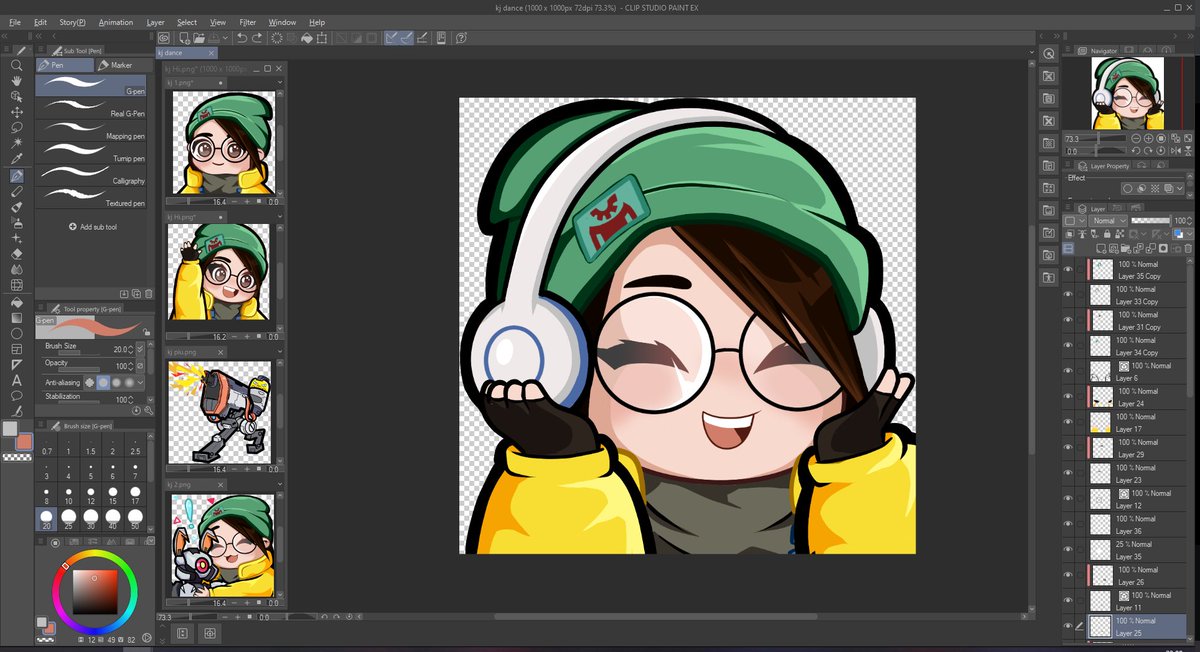Screen dimensions: 1200x652
Task: Select the Eyedropper tool
Action: pyautogui.click(x=17, y=159)
